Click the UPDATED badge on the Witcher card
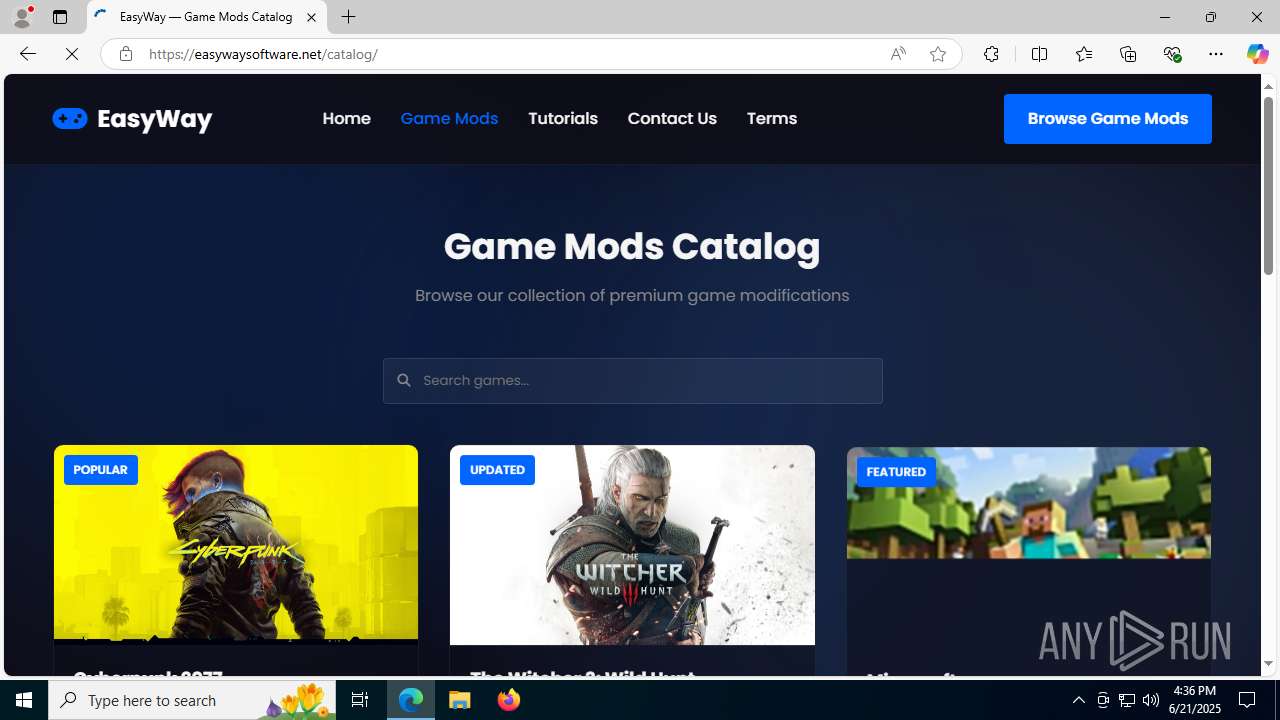The height and width of the screenshot is (720, 1280). [497, 470]
